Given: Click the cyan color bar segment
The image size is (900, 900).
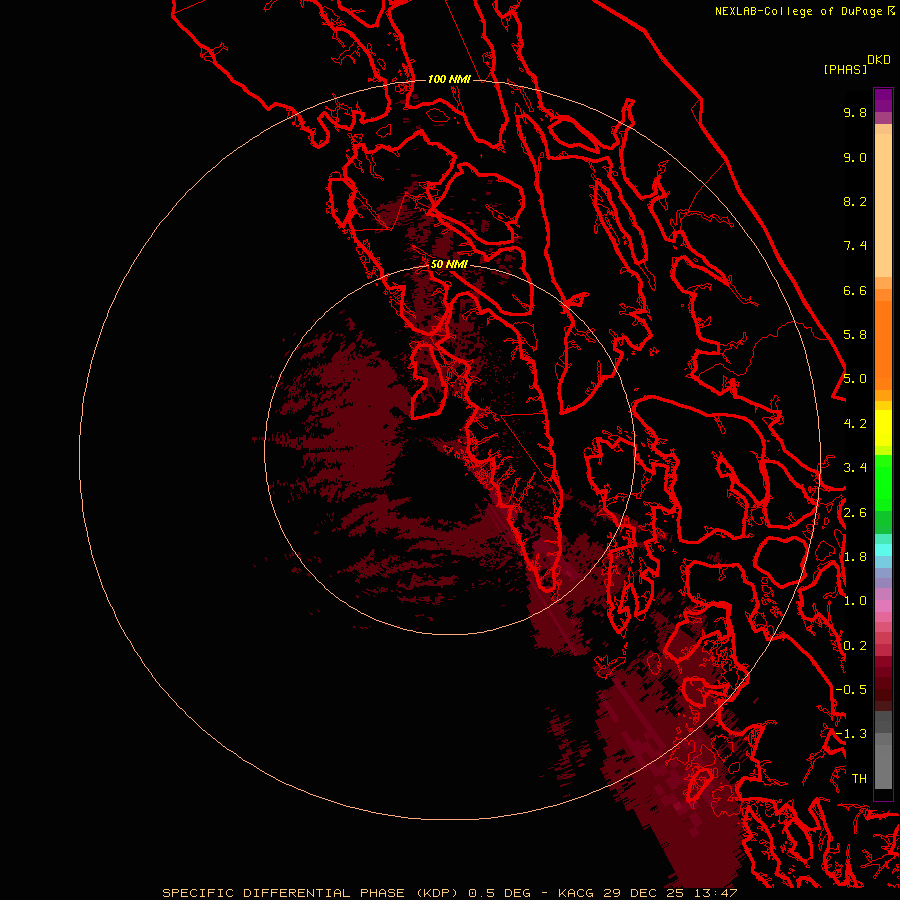Looking at the screenshot, I should (x=883, y=549).
